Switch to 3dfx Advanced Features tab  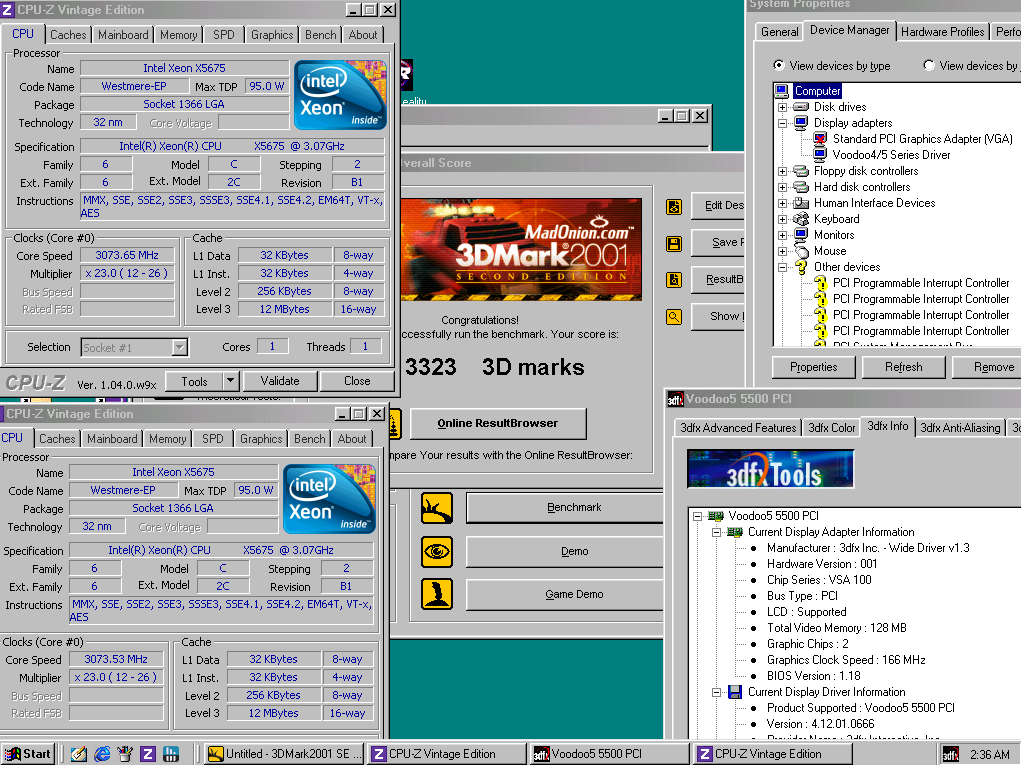738,428
